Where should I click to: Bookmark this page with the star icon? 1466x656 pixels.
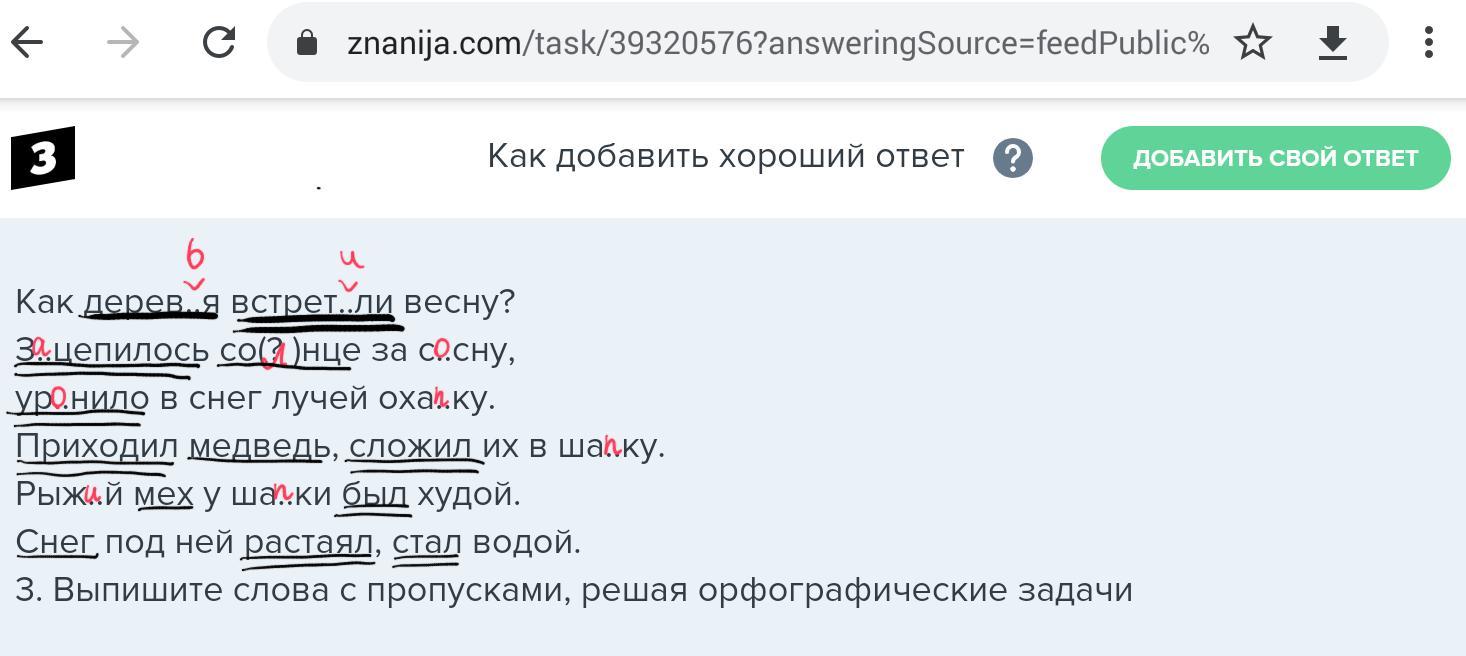pyautogui.click(x=1252, y=43)
